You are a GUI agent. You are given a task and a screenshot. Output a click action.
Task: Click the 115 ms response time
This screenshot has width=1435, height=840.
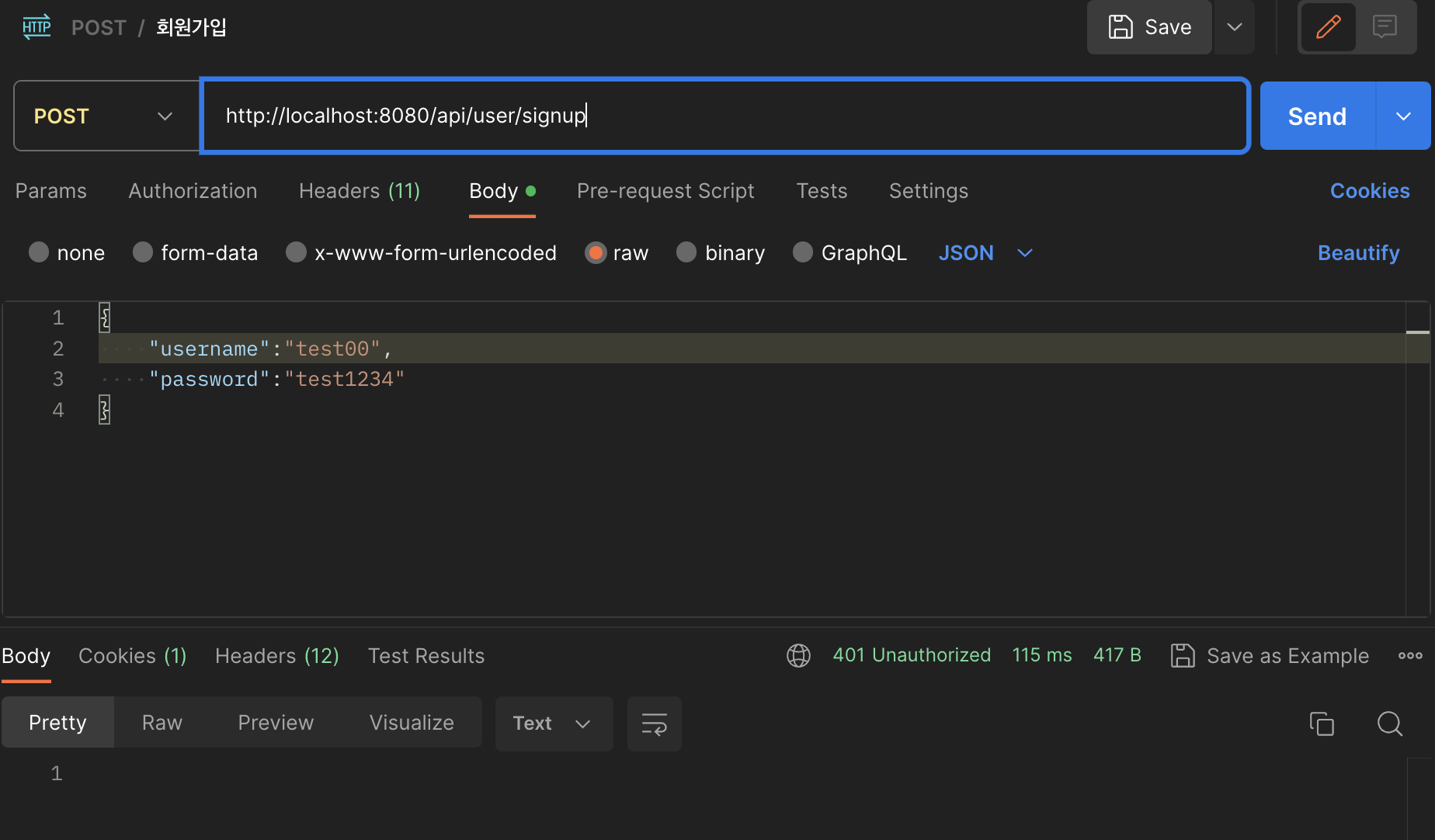pos(1042,655)
